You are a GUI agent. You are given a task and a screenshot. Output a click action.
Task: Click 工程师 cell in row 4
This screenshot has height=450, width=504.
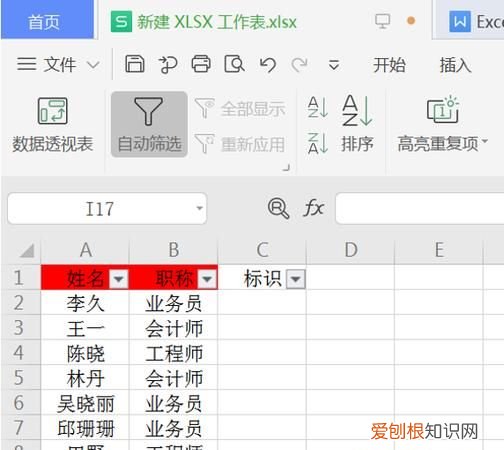(174, 353)
